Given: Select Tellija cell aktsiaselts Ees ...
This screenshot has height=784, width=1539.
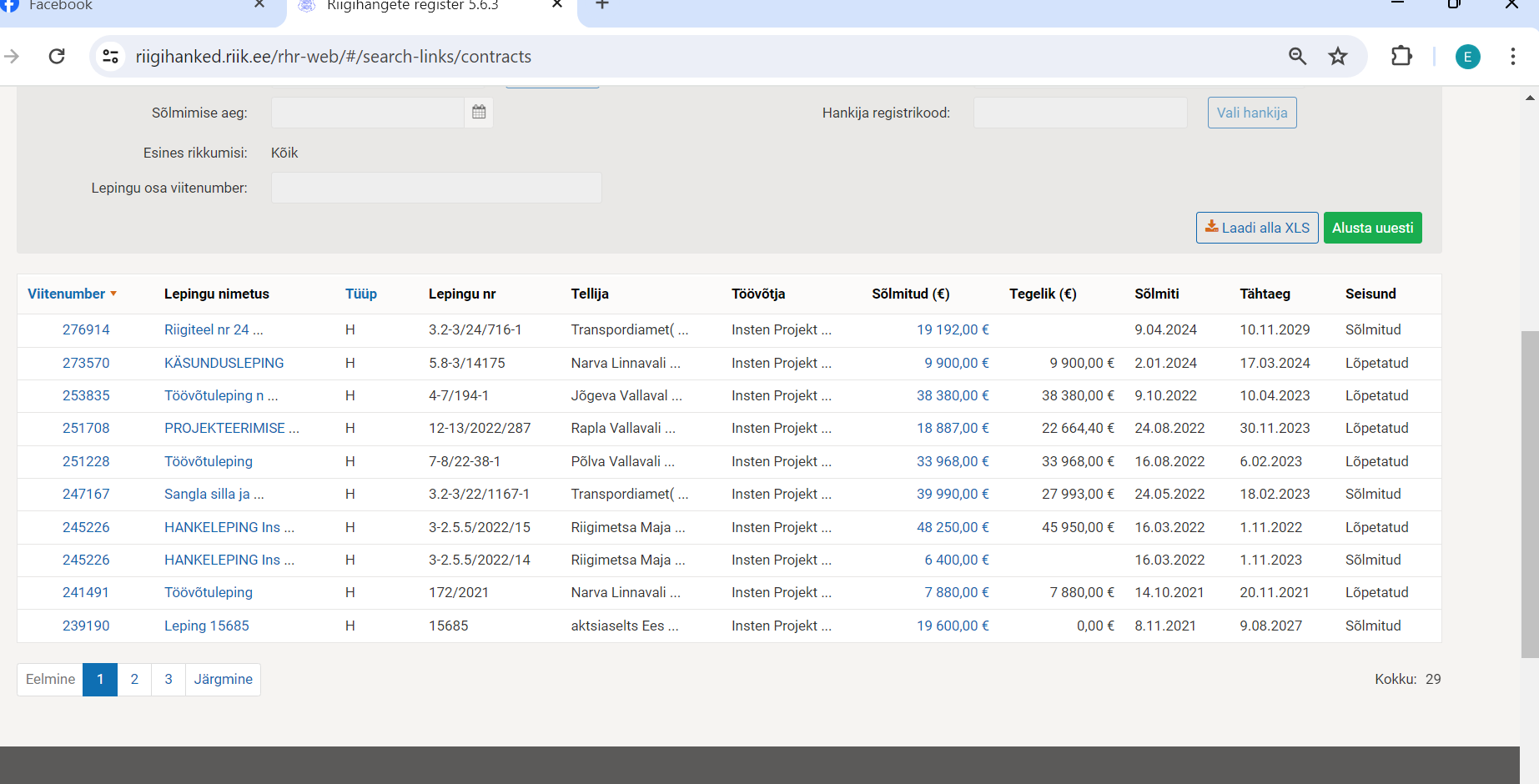Looking at the screenshot, I should point(625,626).
